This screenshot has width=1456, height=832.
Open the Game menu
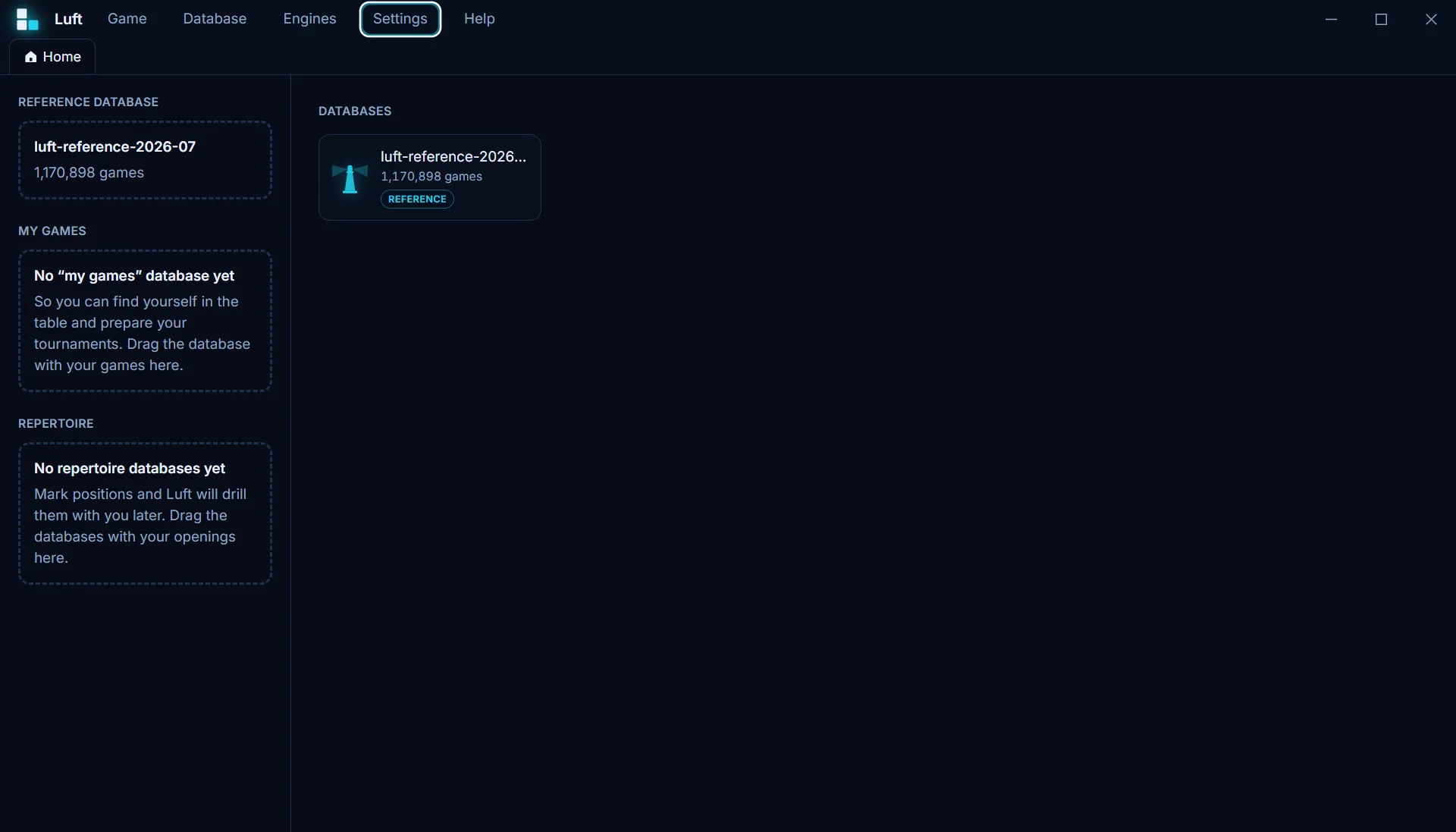127,19
